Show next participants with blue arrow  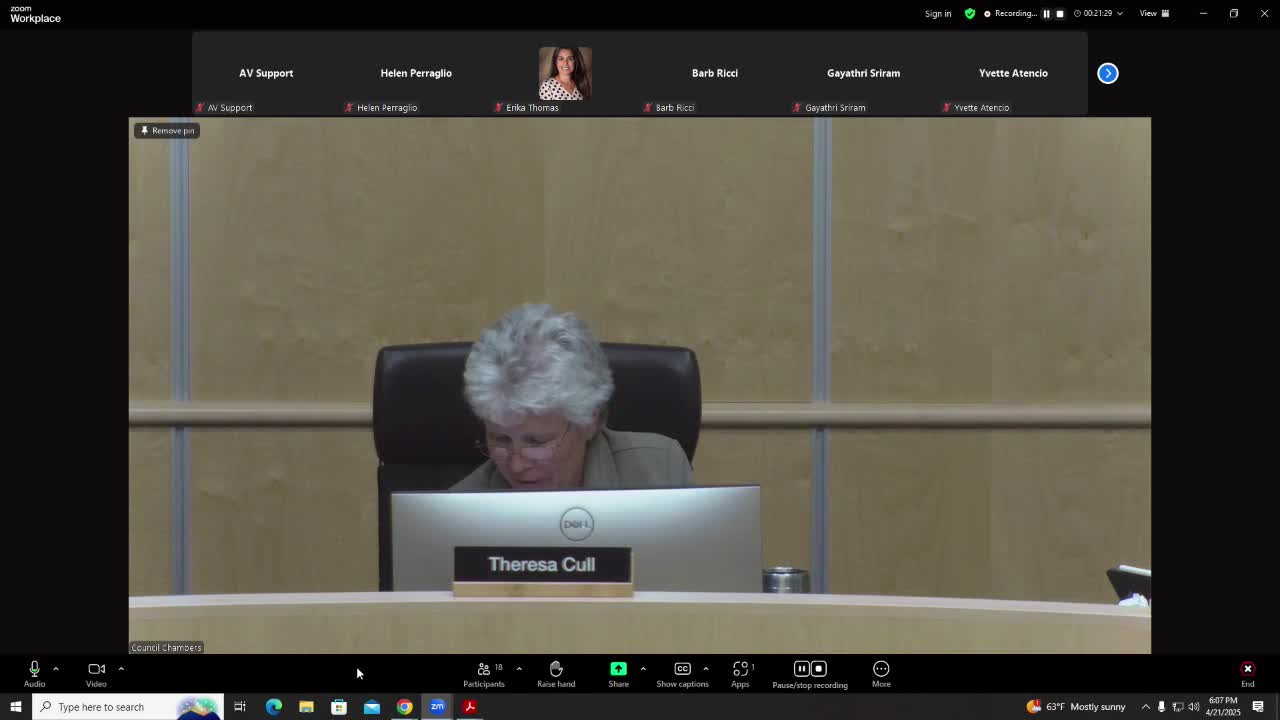[x=1108, y=73]
